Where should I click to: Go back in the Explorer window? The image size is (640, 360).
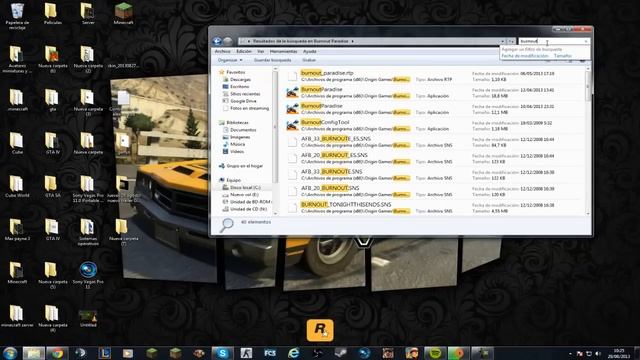click(217, 41)
